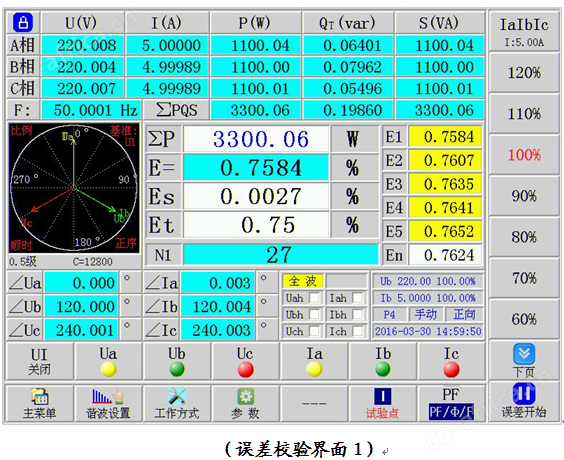Click the 全波 full wave button

(x=303, y=281)
